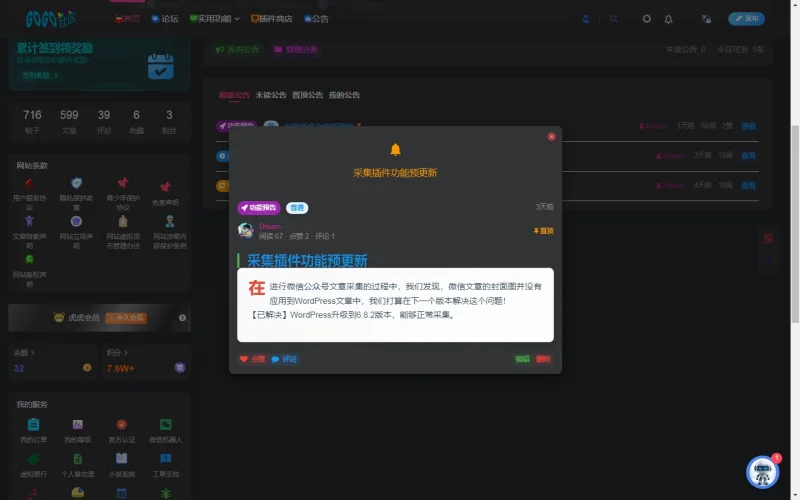Viewport: 800px width, 500px height.
Task: Open 微信机器人 service icon
Action: point(166,425)
